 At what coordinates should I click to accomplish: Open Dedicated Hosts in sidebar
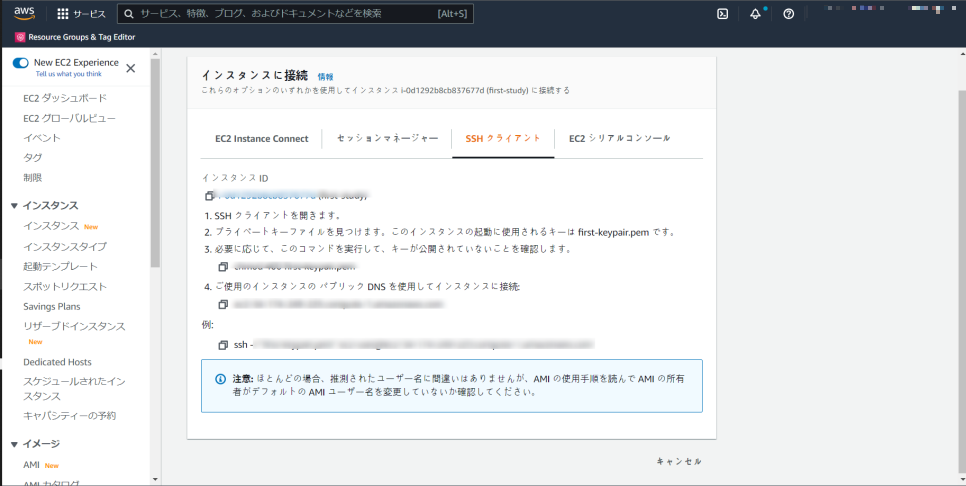[57, 362]
